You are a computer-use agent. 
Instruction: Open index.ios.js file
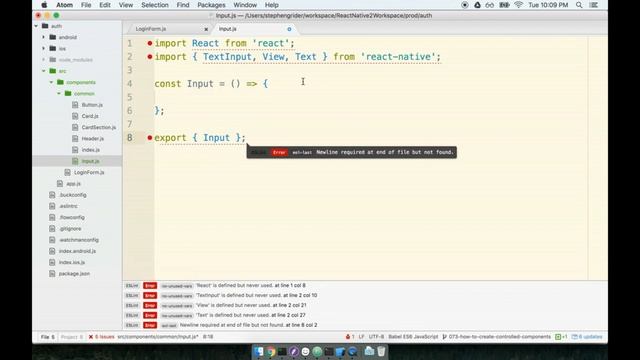(x=72, y=262)
